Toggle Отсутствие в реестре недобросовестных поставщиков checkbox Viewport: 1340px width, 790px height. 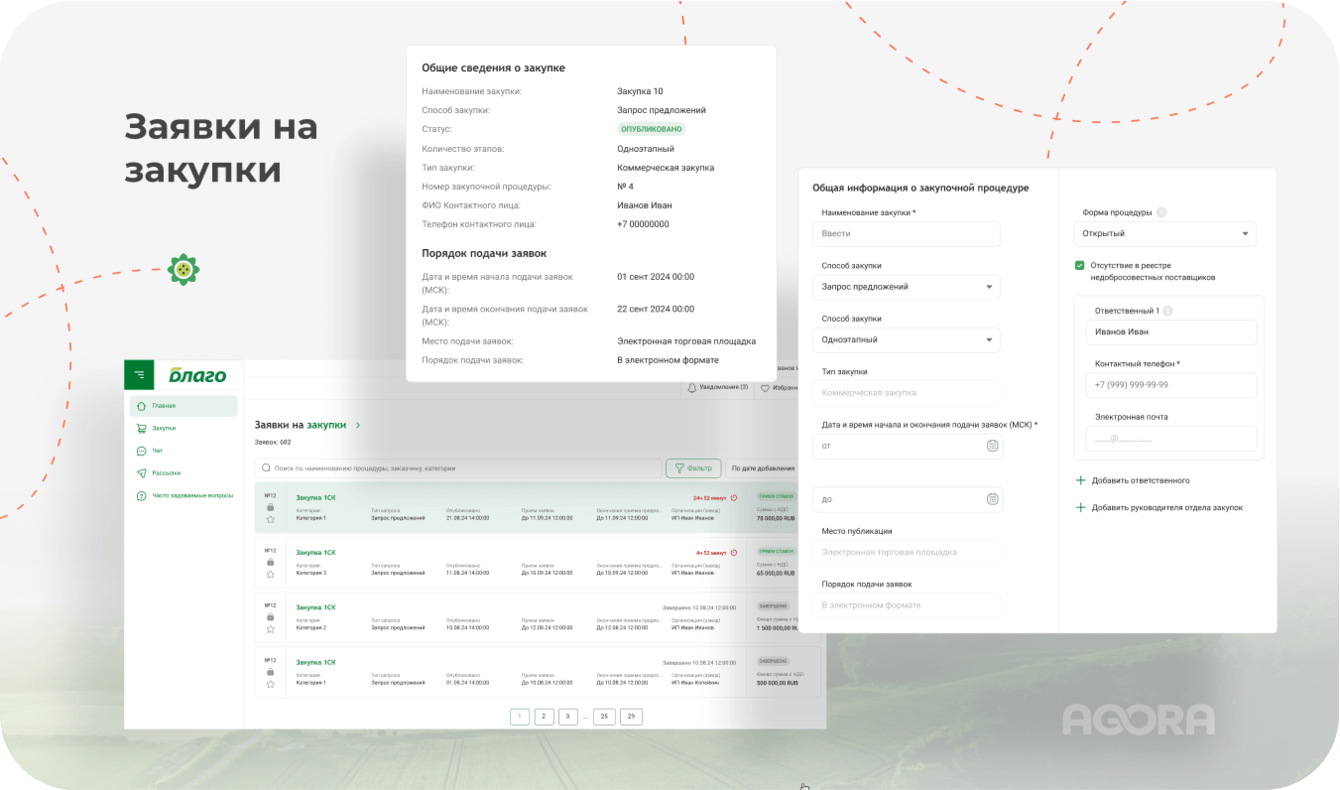pyautogui.click(x=1080, y=265)
